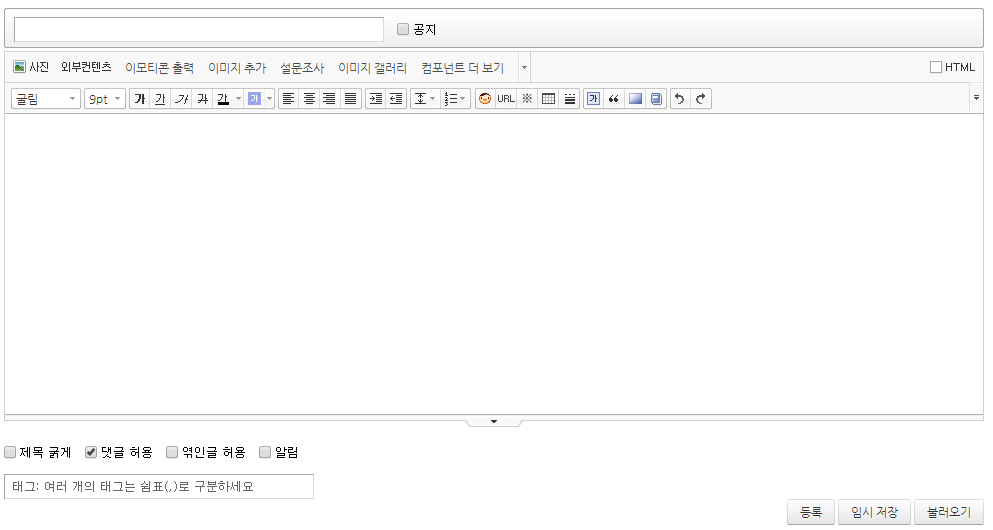This screenshot has height=530, width=993.
Task: Open the 설문조사 menu item
Action: point(302,68)
